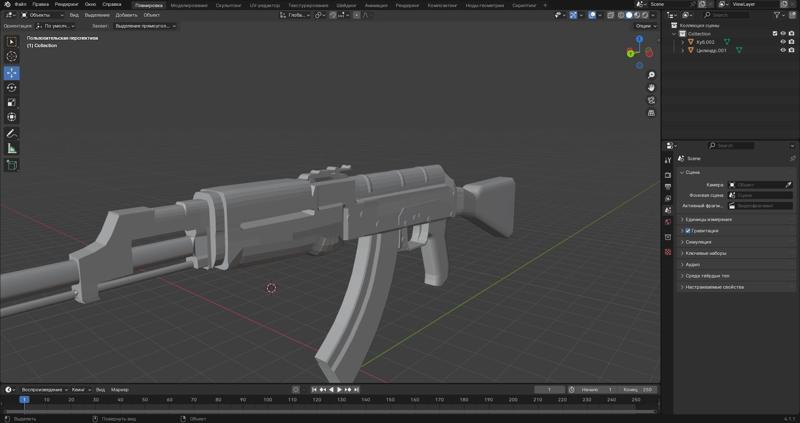Click the timeline horizontal scrollbar
800x423 pixels.
(330, 411)
